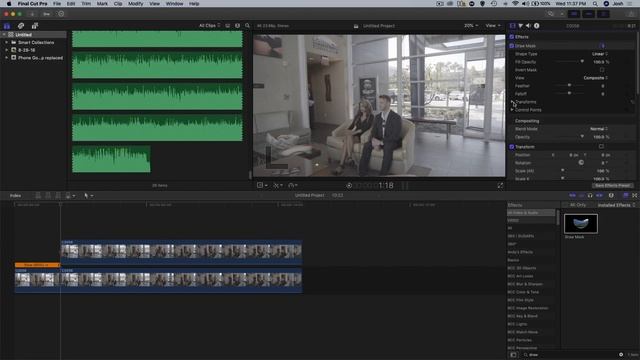Open the Titles and Generators sidebar icon
This screenshot has width=640, height=360.
[35, 26]
